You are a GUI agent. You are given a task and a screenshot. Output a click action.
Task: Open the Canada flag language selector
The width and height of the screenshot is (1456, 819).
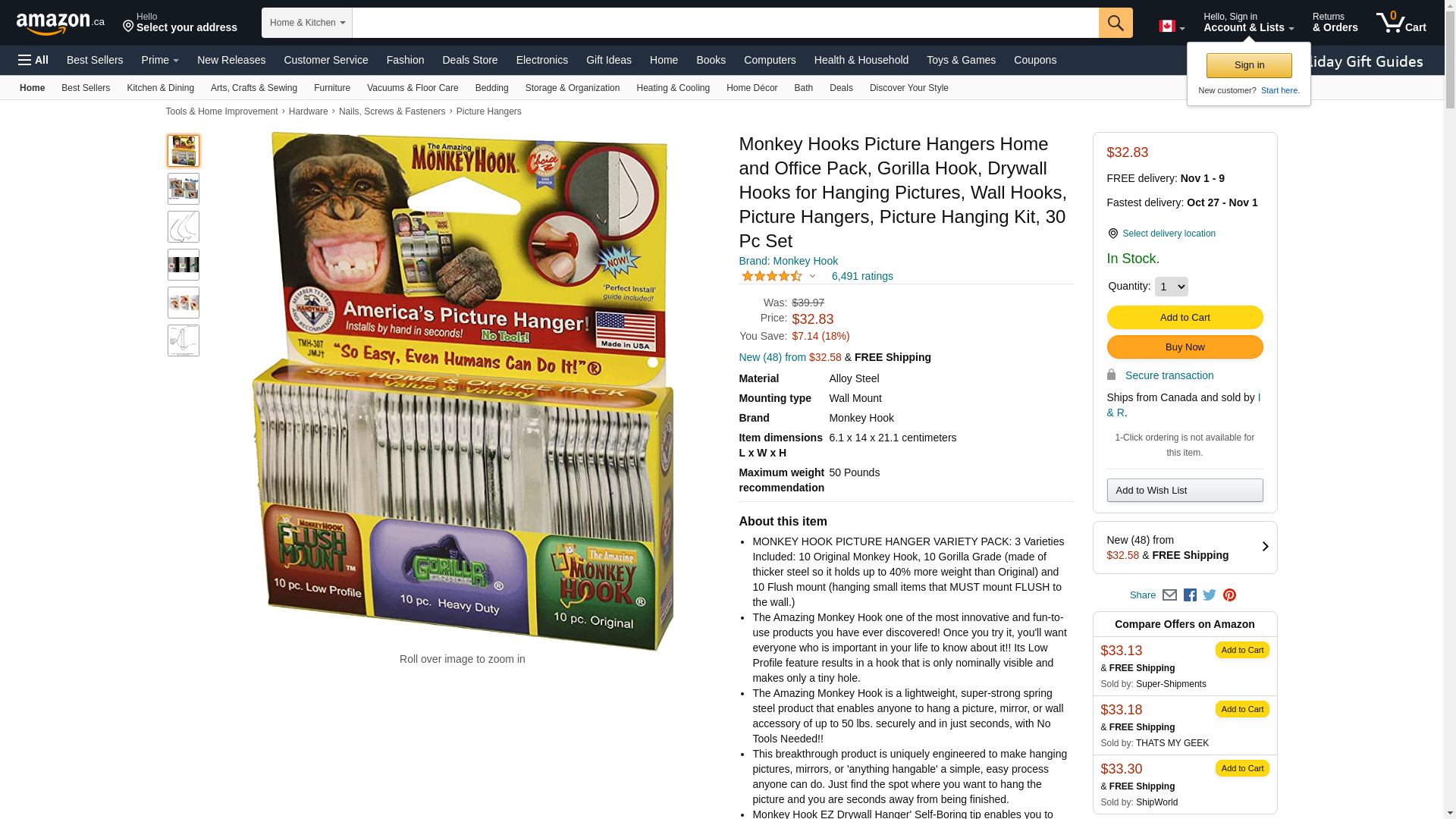pos(1172,27)
